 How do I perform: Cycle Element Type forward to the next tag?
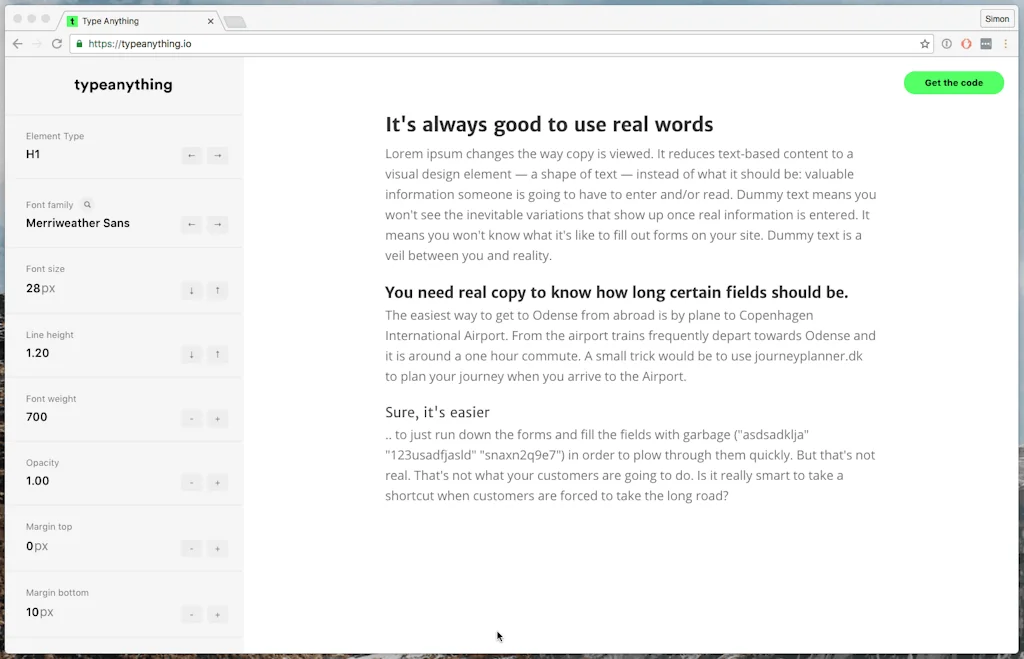(x=217, y=155)
